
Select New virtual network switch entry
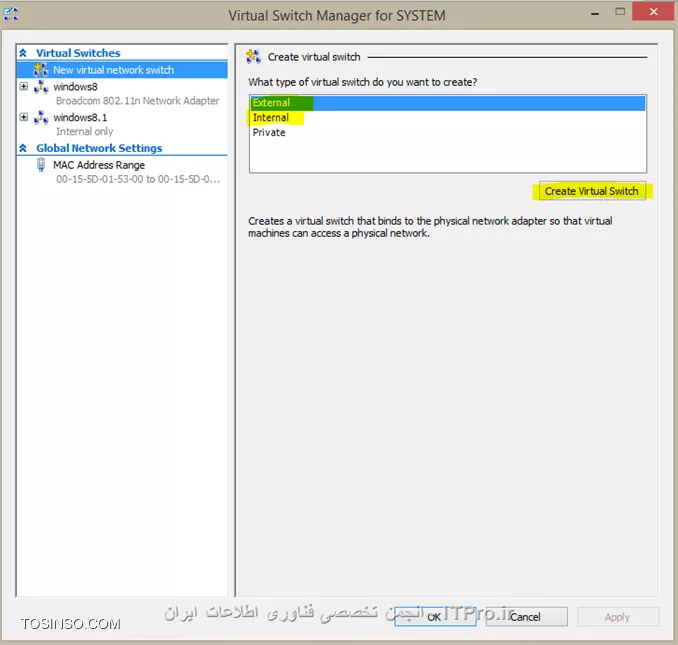coord(122,70)
